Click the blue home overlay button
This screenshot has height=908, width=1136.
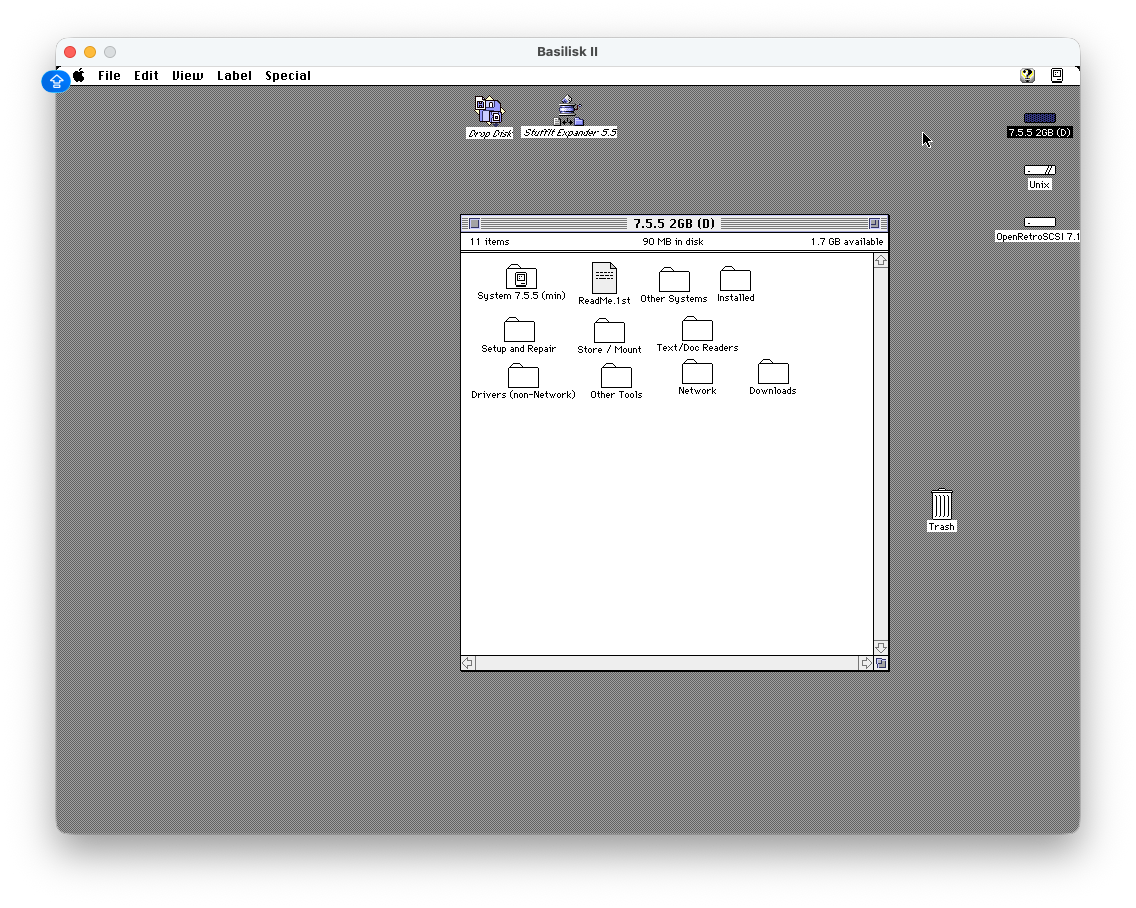(x=56, y=81)
